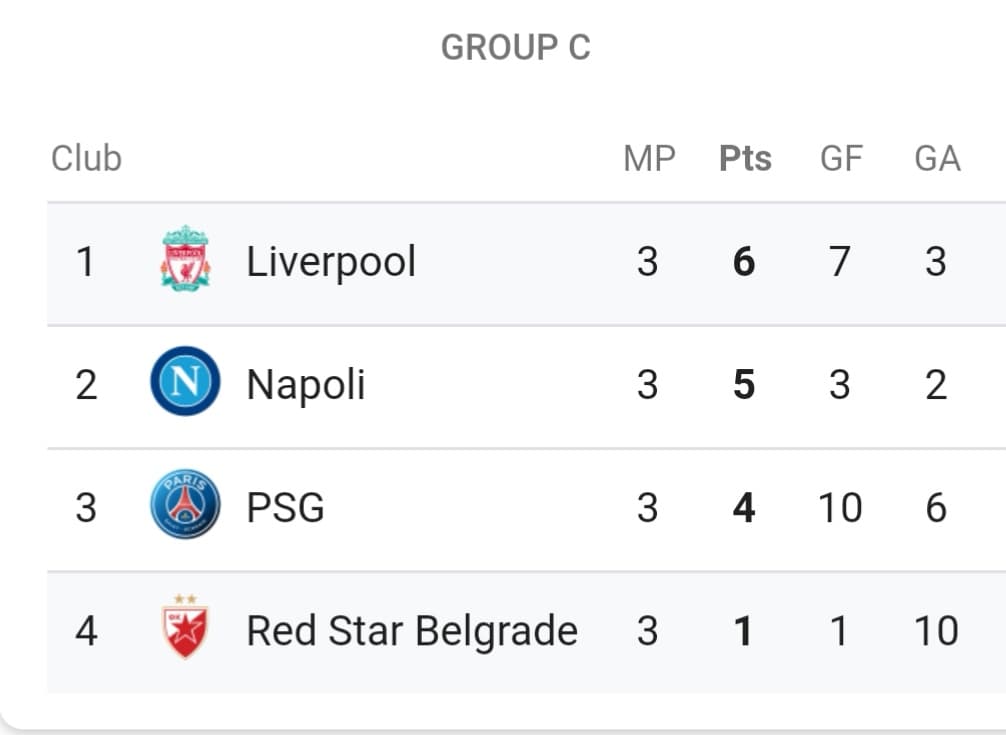This screenshot has height=735, width=1006.
Task: Click the PSG club badge
Action: 185,504
